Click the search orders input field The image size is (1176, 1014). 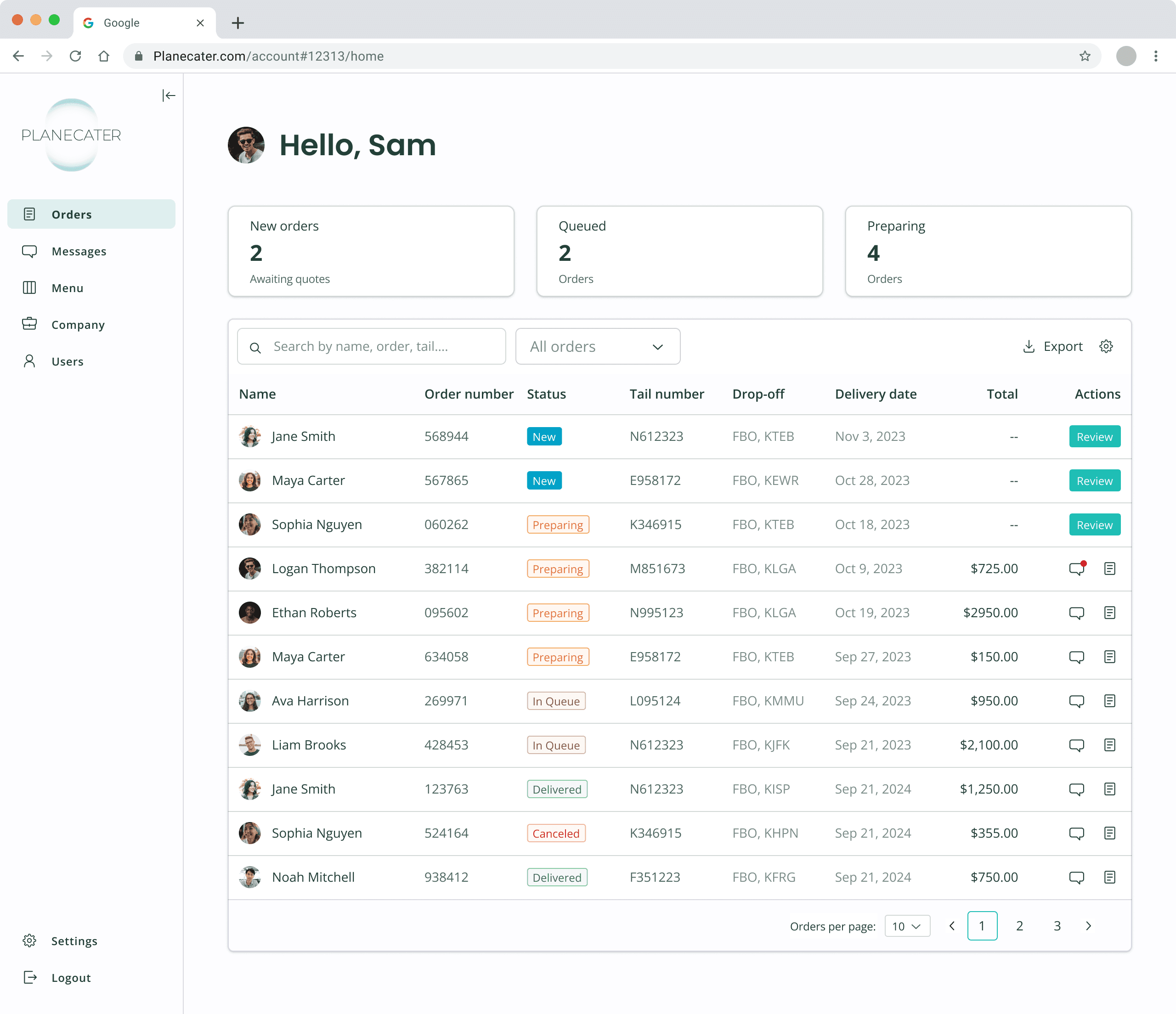[371, 347]
